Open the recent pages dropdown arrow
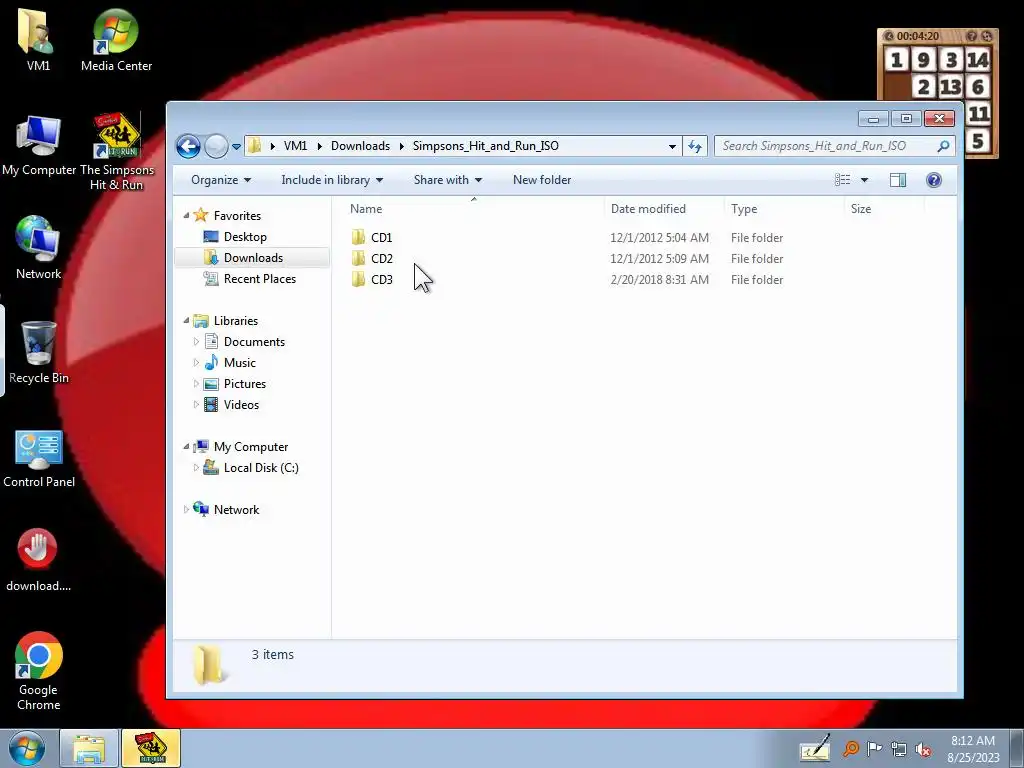1024x768 pixels. (x=236, y=146)
